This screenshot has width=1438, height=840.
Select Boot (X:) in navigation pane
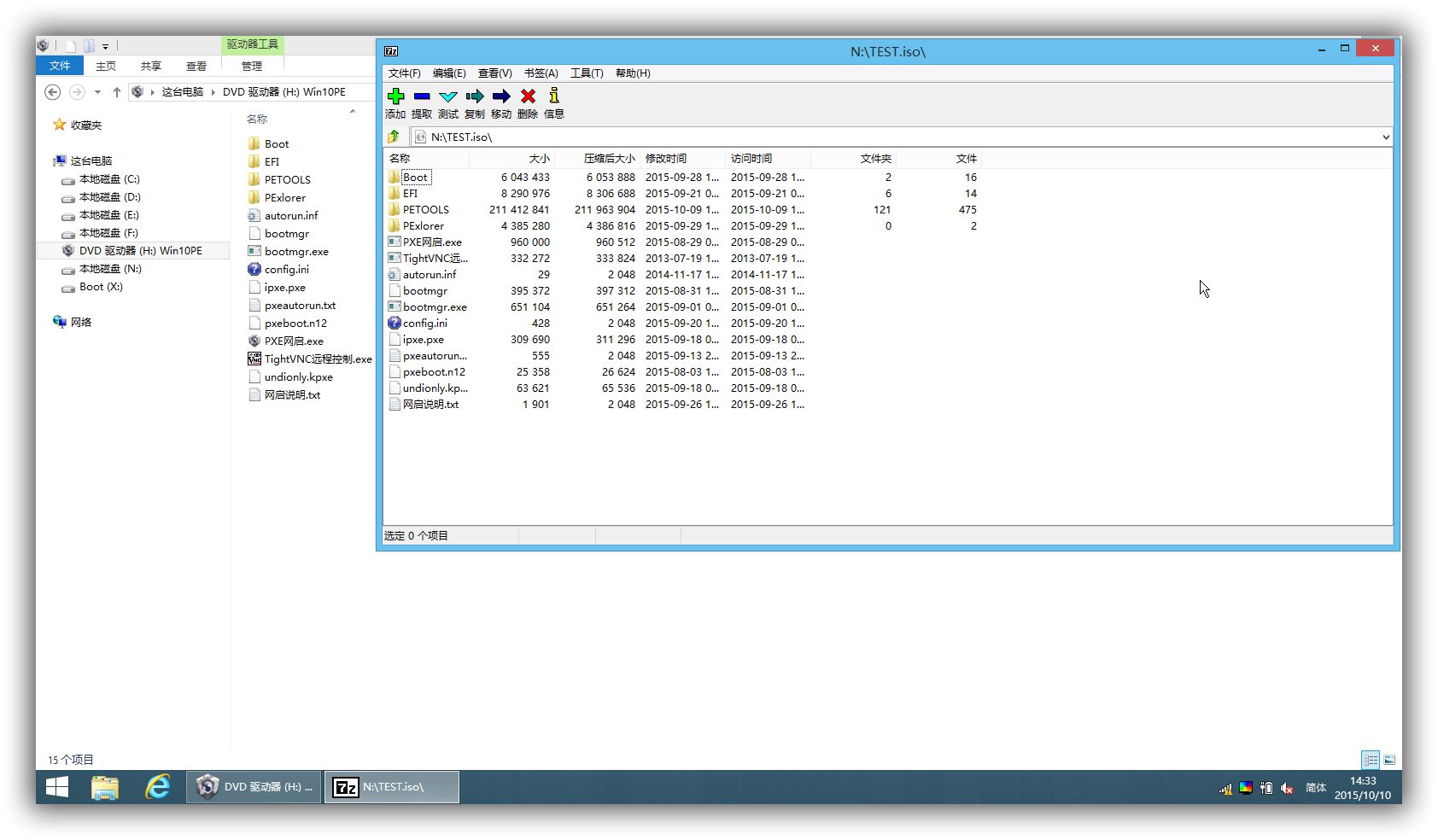(x=101, y=287)
